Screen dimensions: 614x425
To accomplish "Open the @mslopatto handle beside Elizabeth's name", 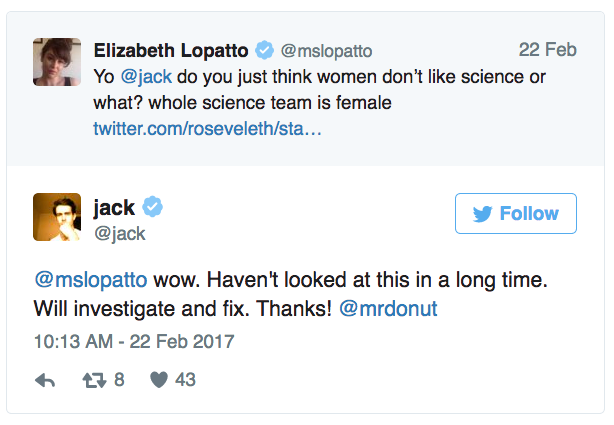I will (x=323, y=50).
